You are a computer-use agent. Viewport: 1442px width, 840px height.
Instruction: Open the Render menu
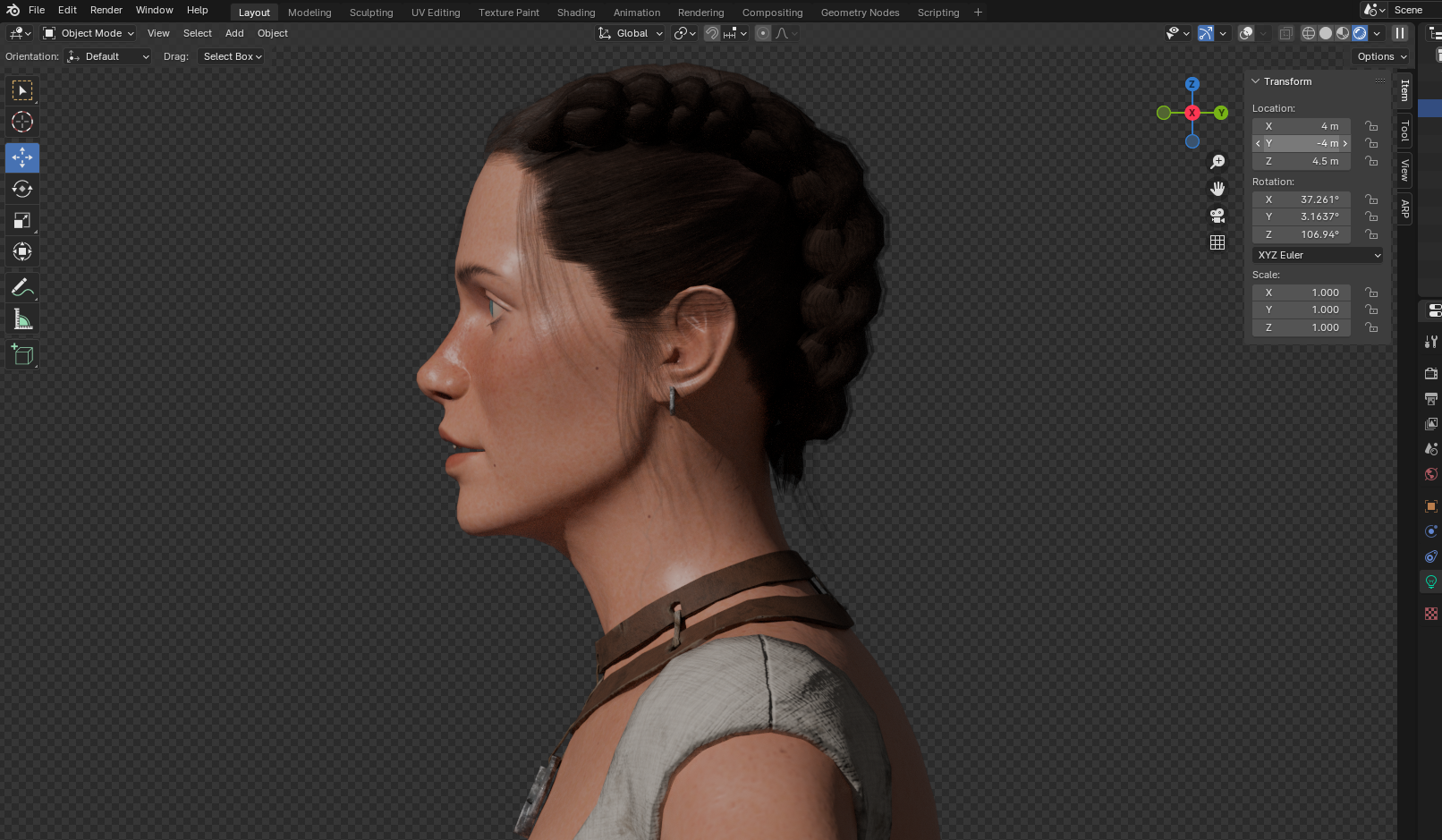click(106, 10)
